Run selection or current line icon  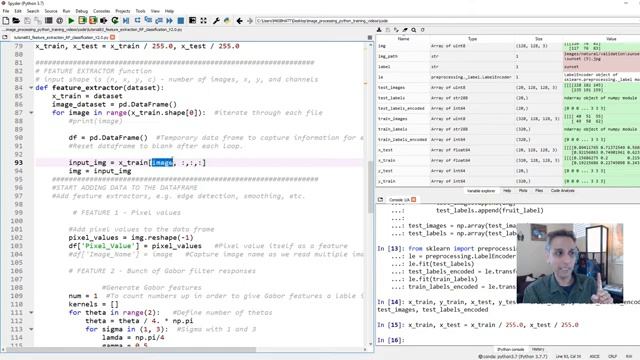click(104, 20)
